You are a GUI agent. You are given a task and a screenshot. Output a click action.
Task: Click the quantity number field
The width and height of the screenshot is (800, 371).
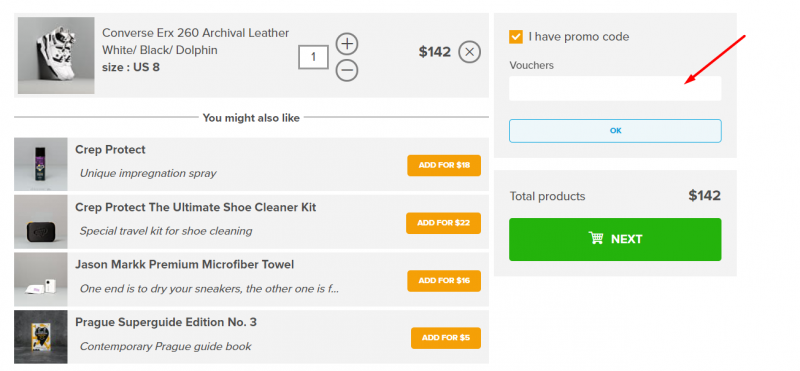click(x=313, y=57)
